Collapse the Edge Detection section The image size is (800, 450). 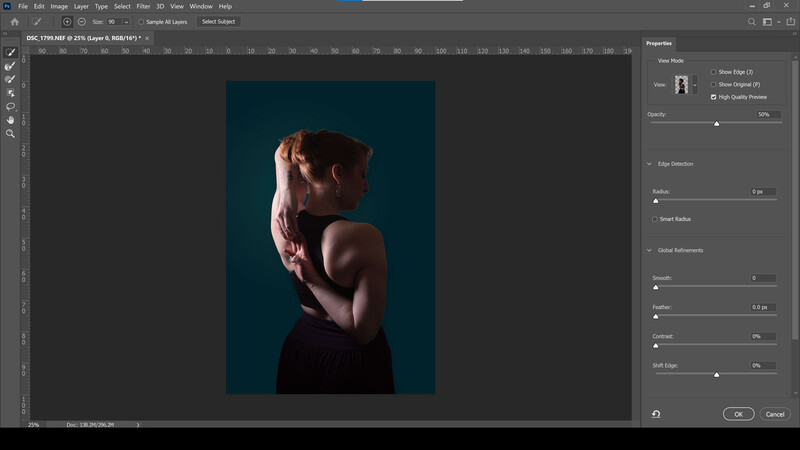[649, 164]
